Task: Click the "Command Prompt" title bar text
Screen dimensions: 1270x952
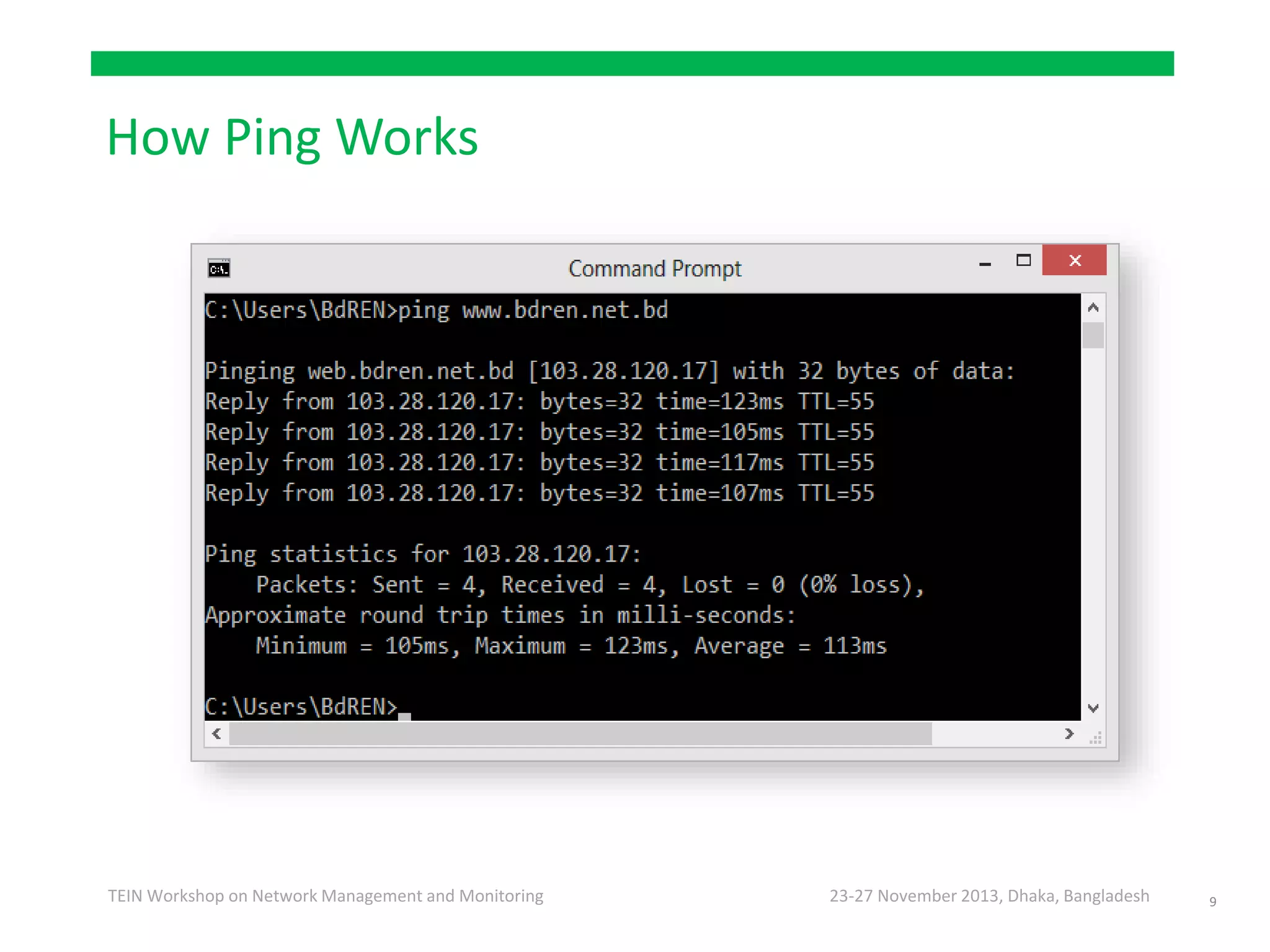Action: [654, 269]
